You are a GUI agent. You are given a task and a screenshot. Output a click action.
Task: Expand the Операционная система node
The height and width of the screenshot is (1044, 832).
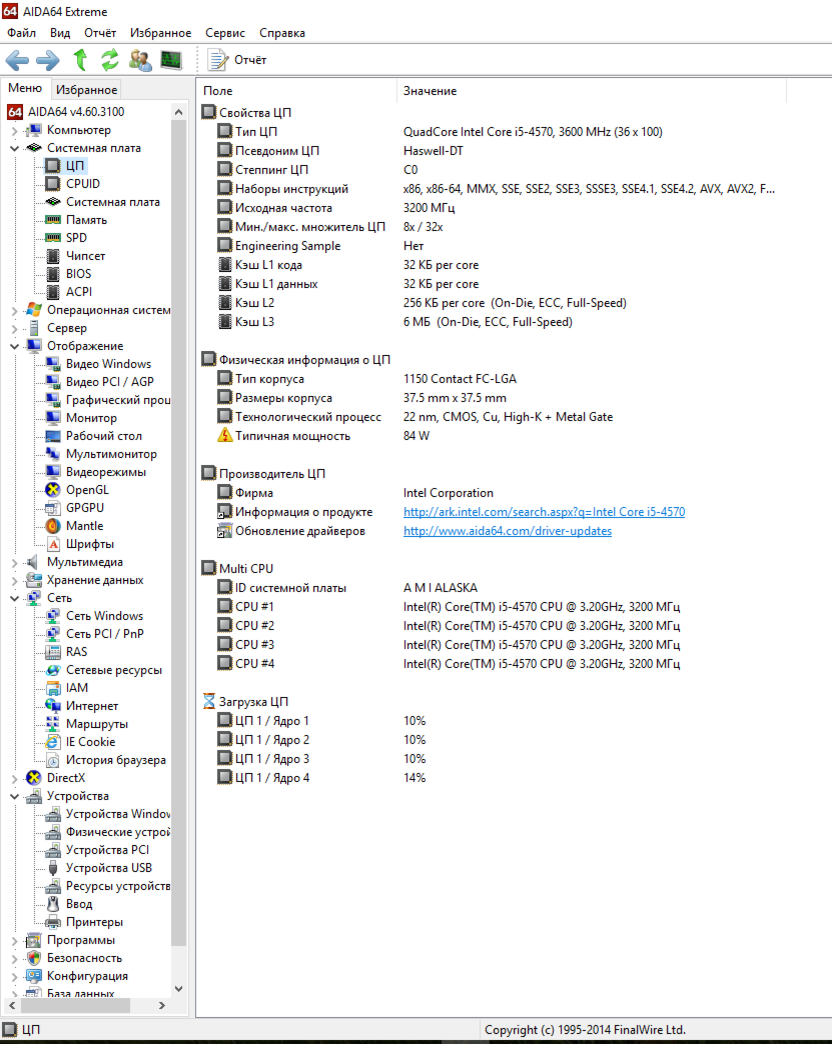[x=15, y=310]
